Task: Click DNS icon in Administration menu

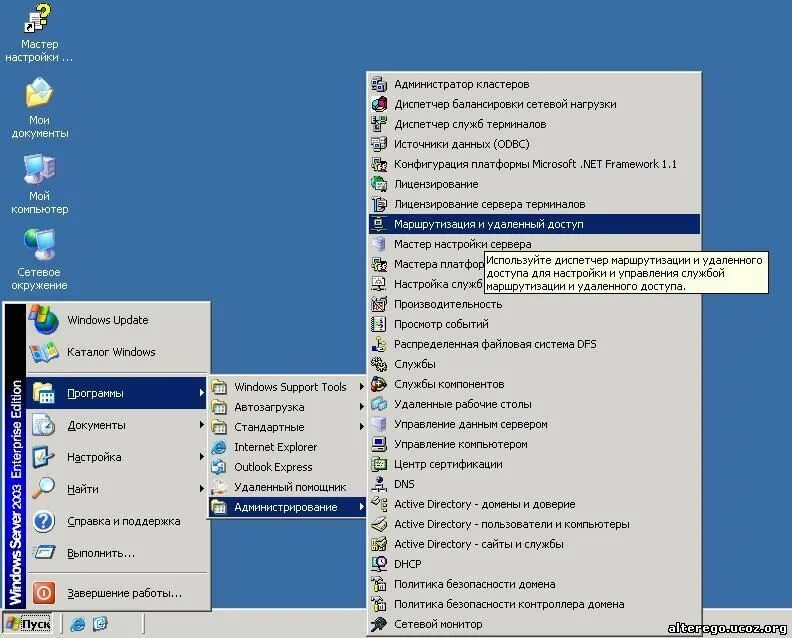Action: pos(379,484)
